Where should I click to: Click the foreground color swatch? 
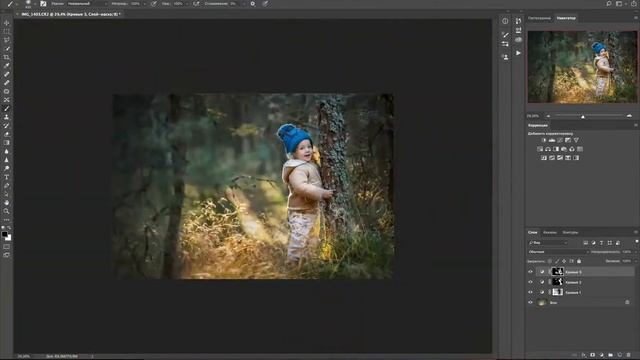[x=4, y=234]
